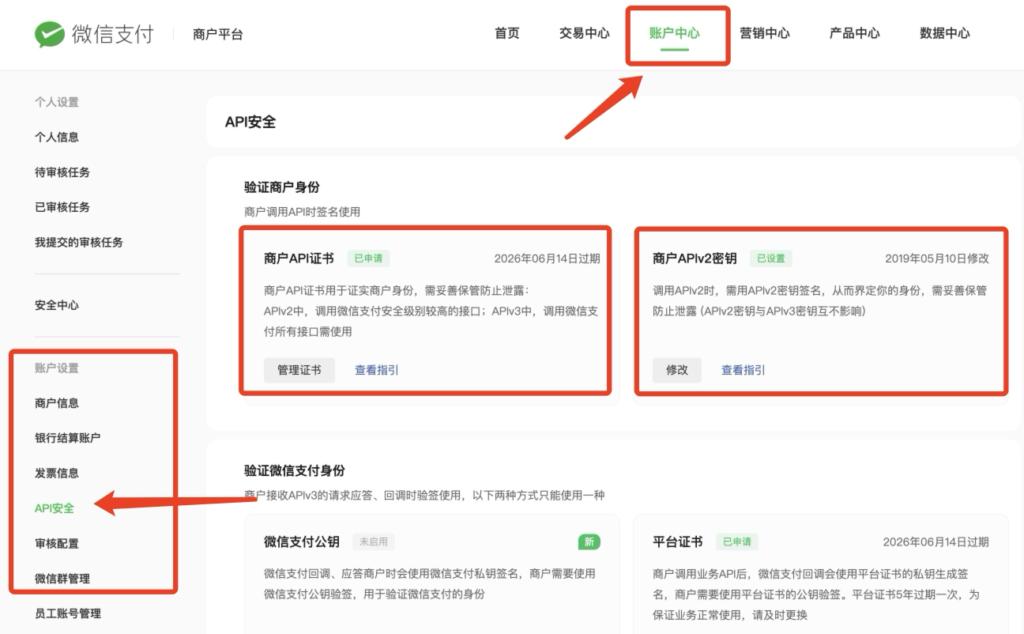This screenshot has height=634, width=1024.
Task: Open 审核配置 sidebar item
Action: [x=57, y=543]
